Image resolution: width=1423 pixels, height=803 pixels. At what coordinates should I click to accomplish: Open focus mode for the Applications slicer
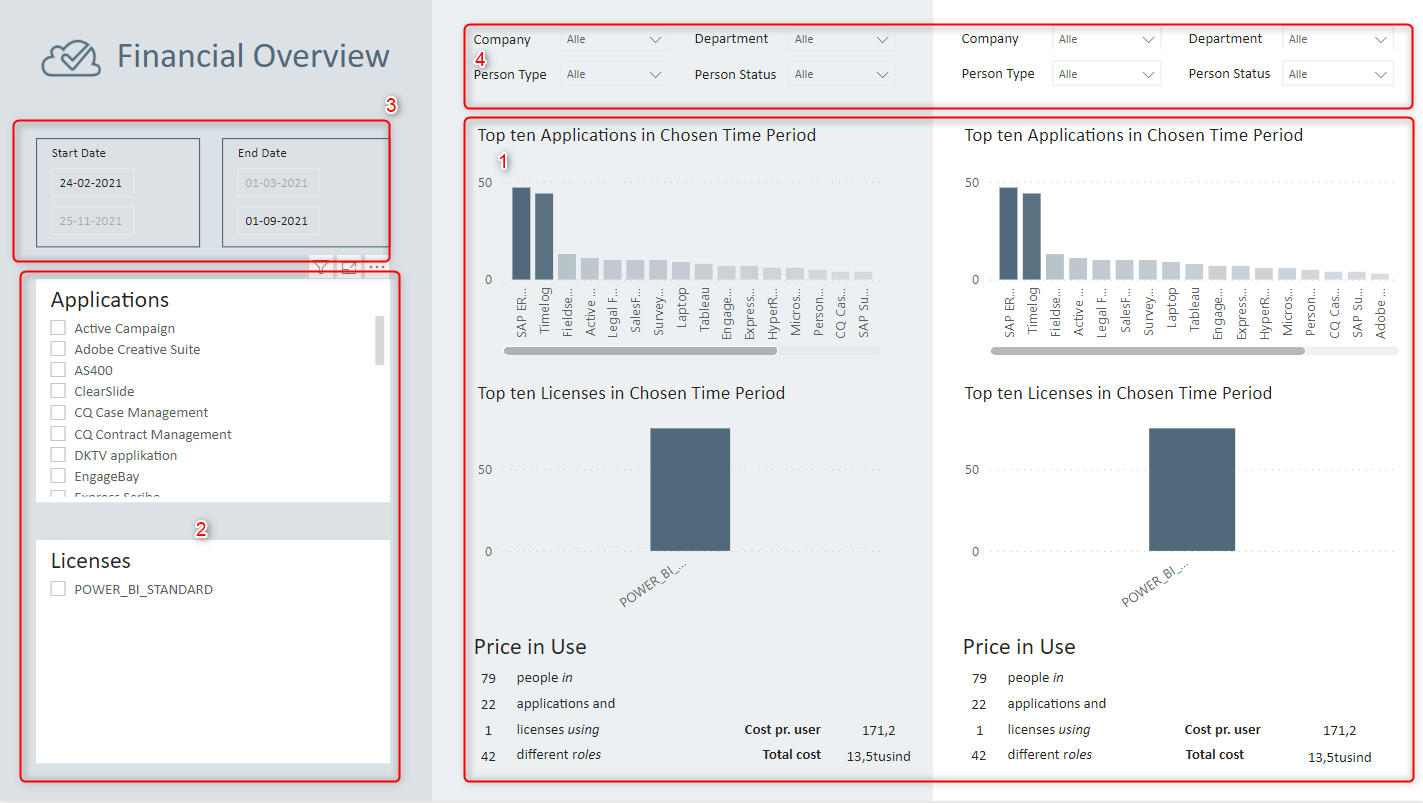point(349,266)
